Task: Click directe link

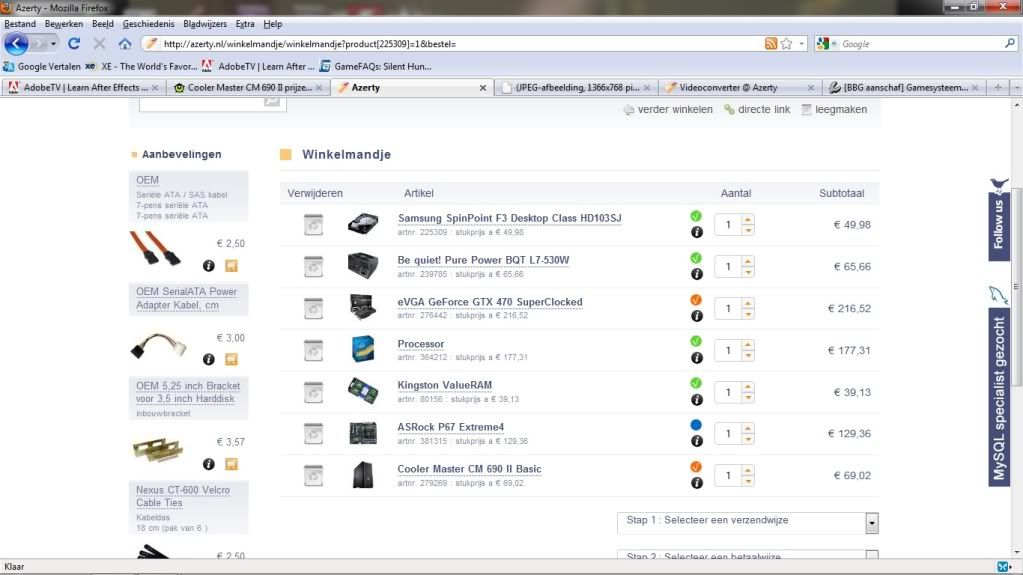Action: pos(757,110)
